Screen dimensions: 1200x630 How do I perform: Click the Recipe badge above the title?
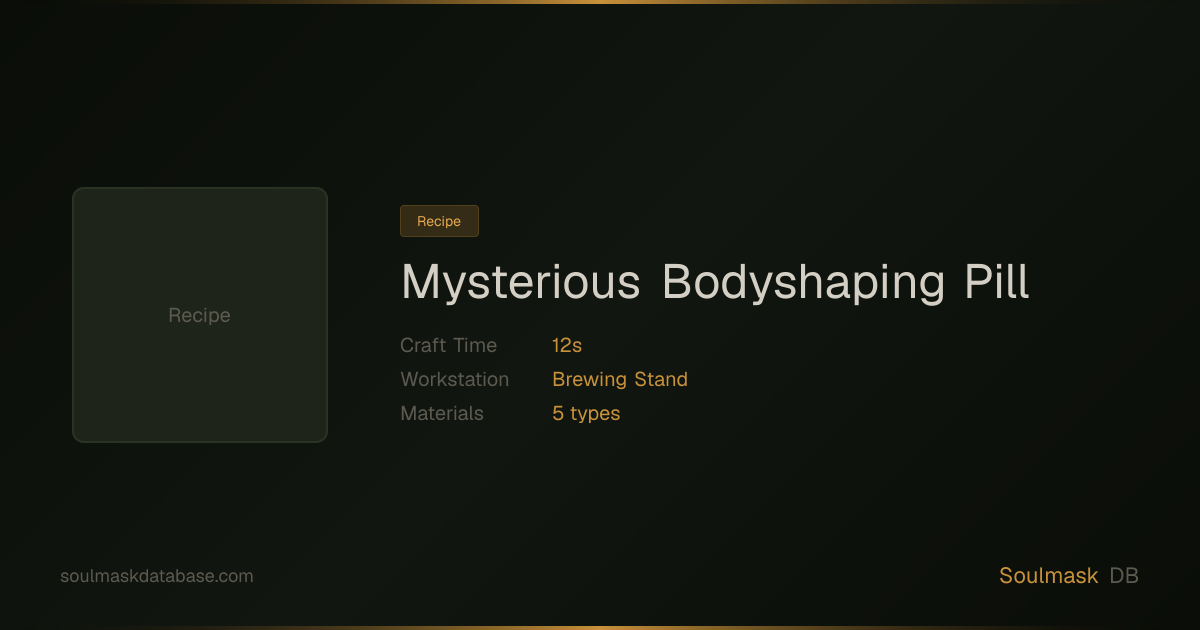click(x=439, y=221)
